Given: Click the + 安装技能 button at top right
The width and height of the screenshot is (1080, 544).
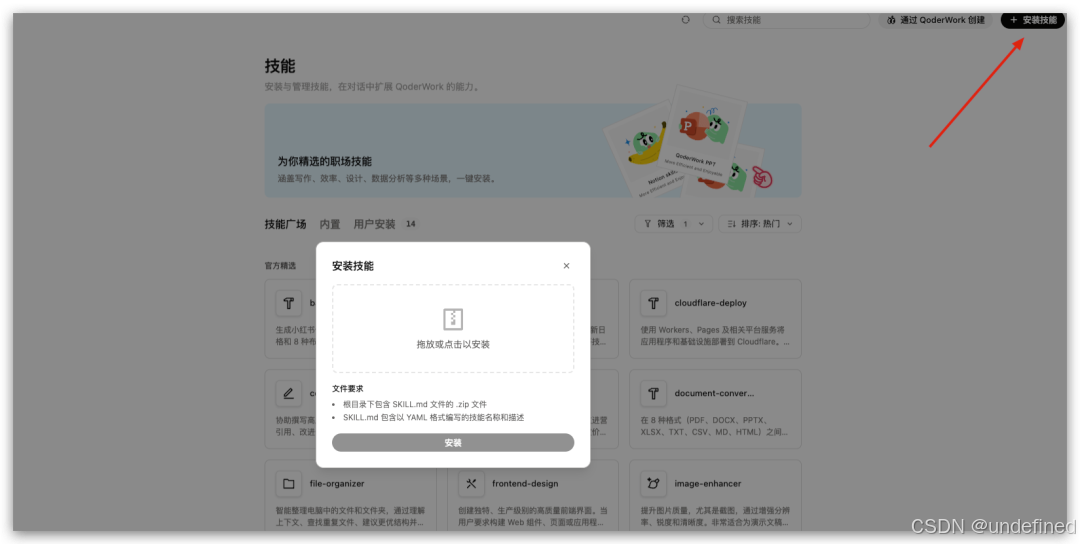Looking at the screenshot, I should 1032,20.
